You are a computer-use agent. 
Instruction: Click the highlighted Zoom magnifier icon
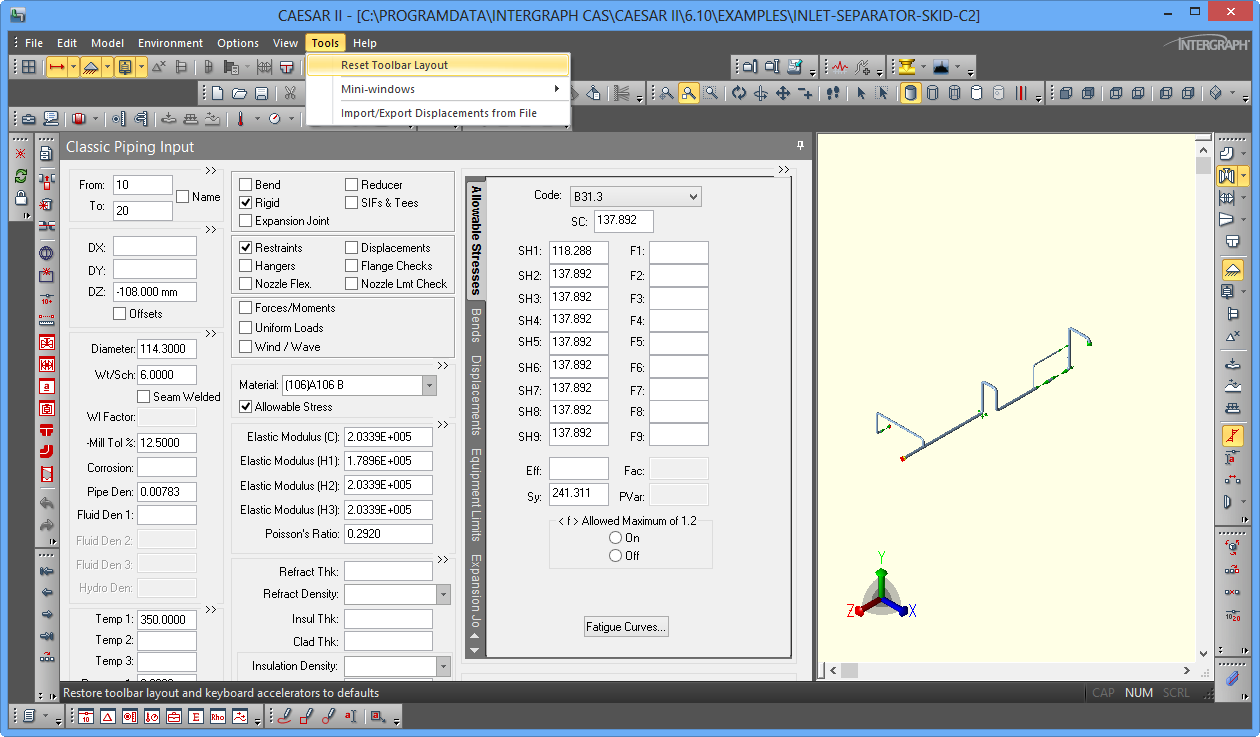point(689,93)
